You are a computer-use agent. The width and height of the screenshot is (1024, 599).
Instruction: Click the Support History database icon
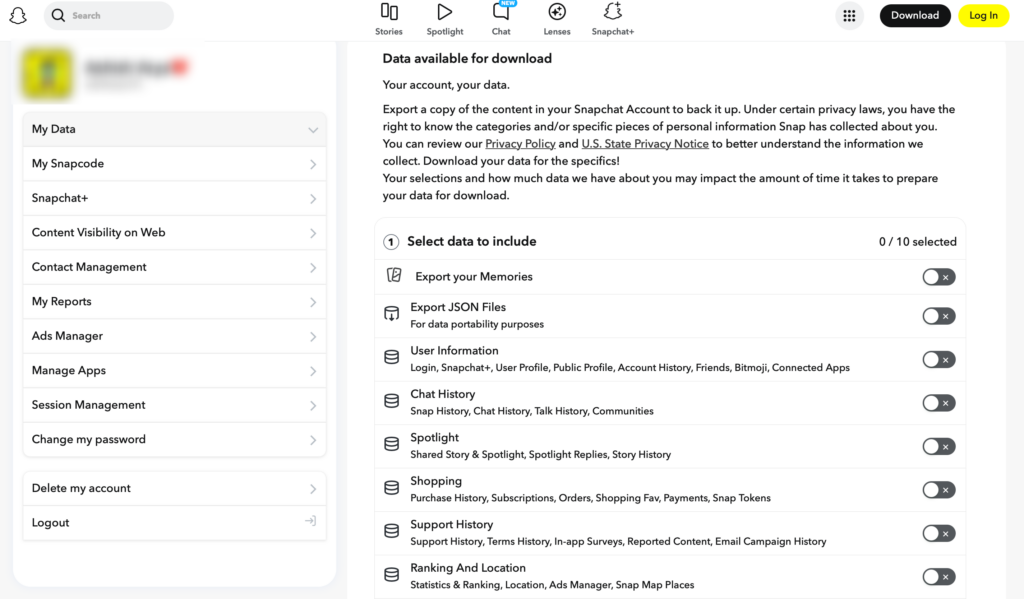391,531
